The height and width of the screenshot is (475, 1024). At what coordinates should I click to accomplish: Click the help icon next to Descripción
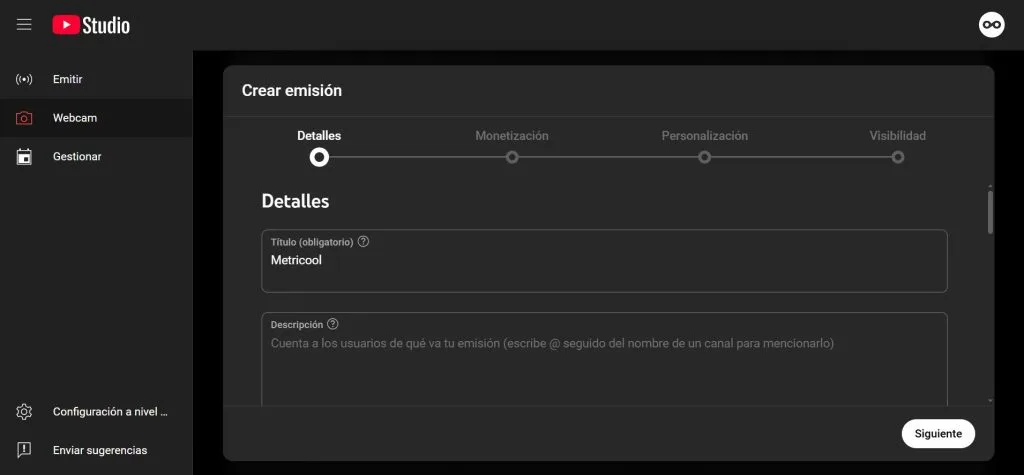[333, 324]
